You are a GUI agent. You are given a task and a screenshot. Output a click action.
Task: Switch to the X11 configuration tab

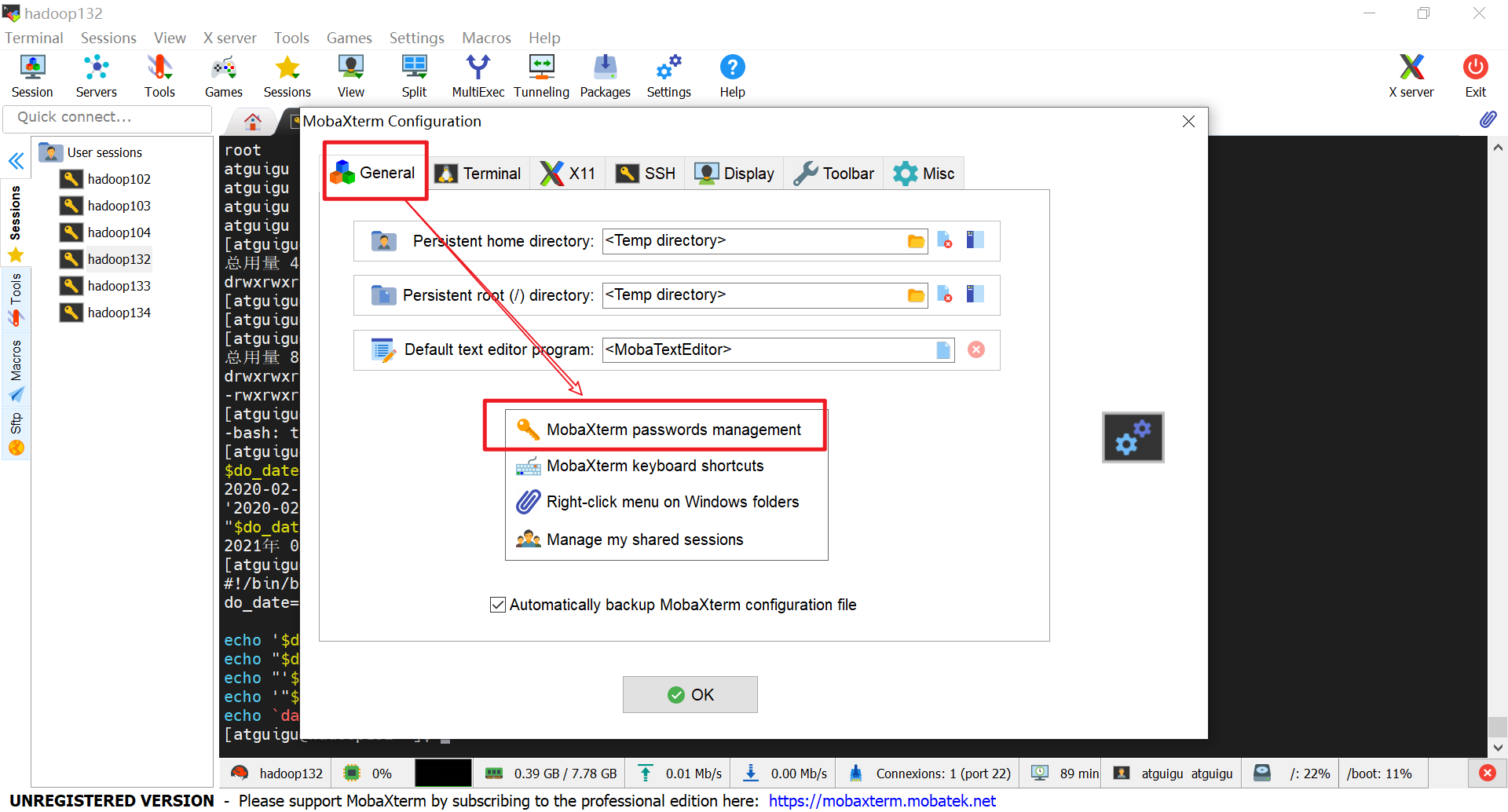click(568, 174)
